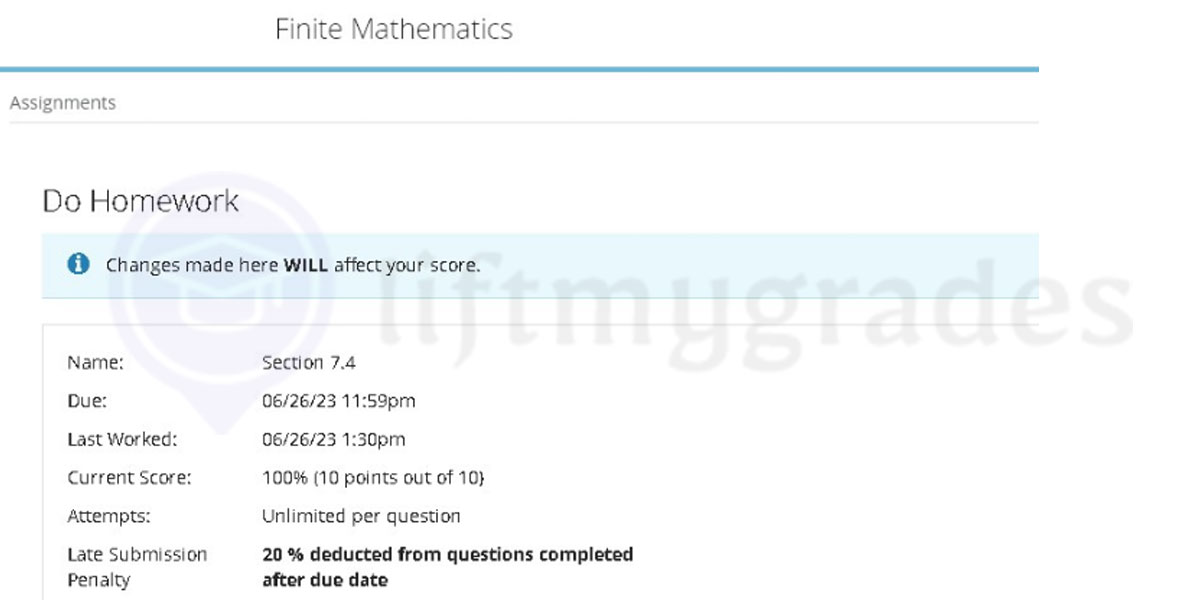1200x600 pixels.
Task: Click the bold WILL word in banner
Action: tap(306, 265)
